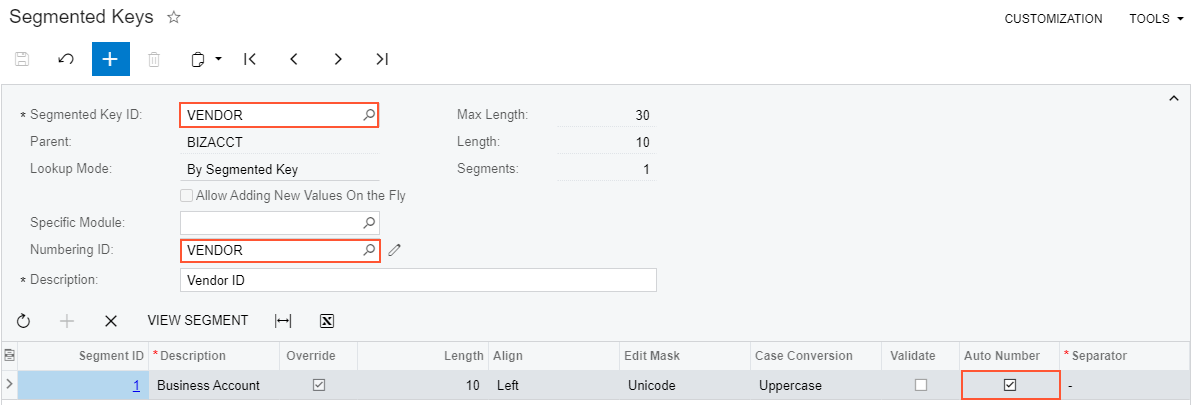Toggle the Override checkbox in segment row
This screenshot has width=1195, height=405.
(319, 385)
